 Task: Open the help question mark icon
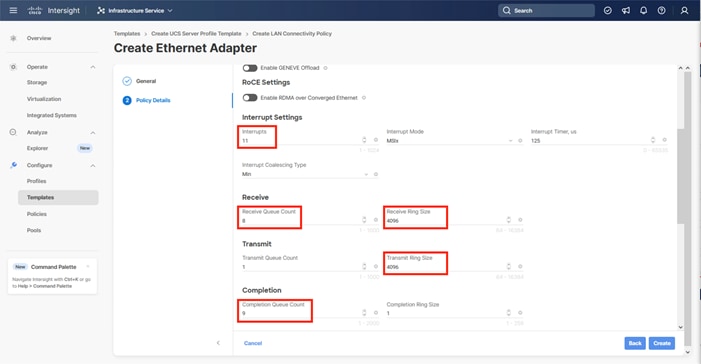pyautogui.click(x=661, y=10)
